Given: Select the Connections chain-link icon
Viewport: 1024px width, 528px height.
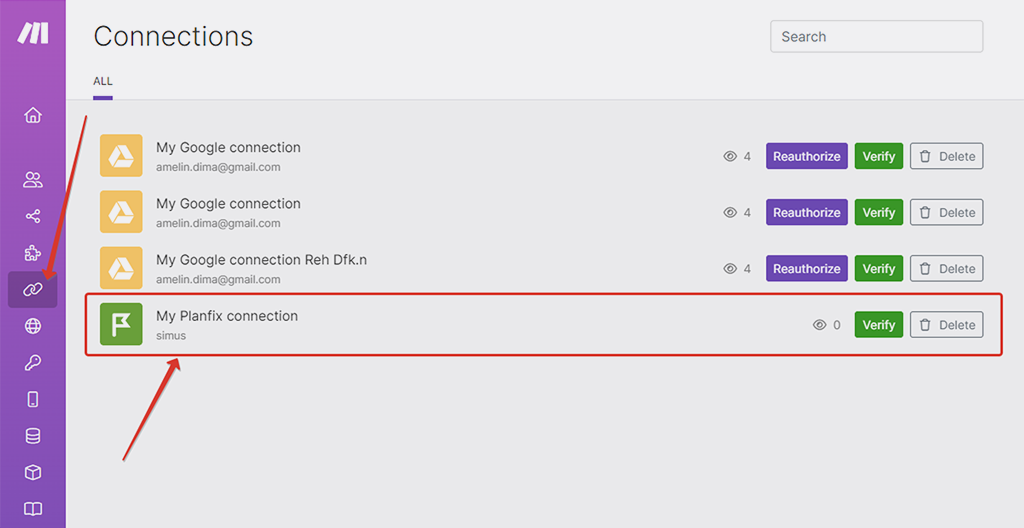Looking at the screenshot, I should (33, 289).
